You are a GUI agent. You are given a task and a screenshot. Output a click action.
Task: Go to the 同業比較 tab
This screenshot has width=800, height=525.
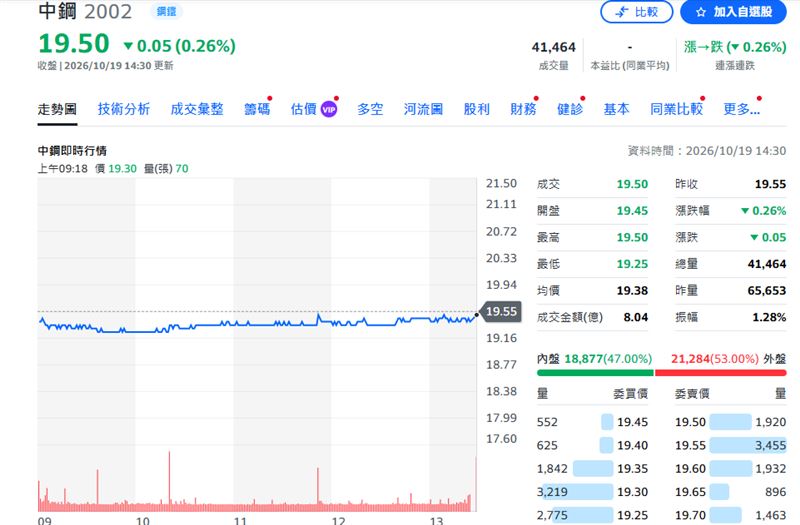click(x=677, y=109)
